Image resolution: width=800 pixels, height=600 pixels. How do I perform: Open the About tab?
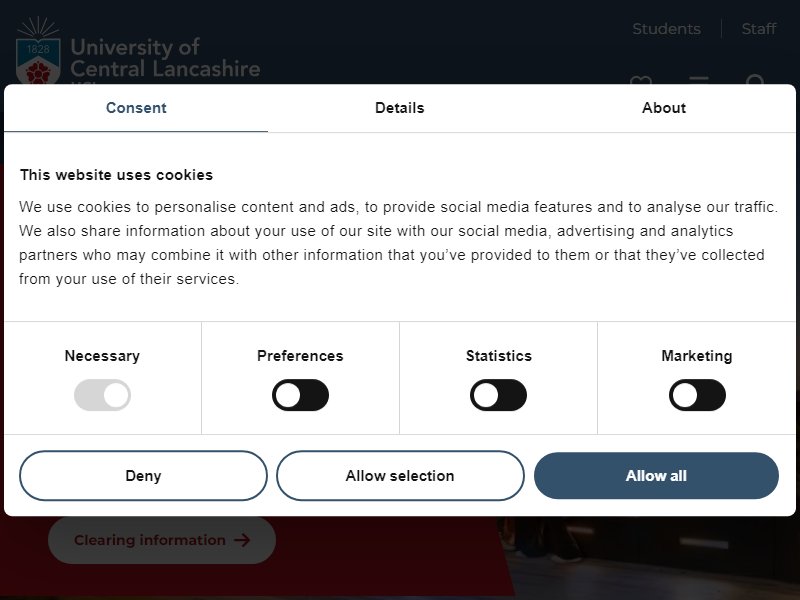664,108
